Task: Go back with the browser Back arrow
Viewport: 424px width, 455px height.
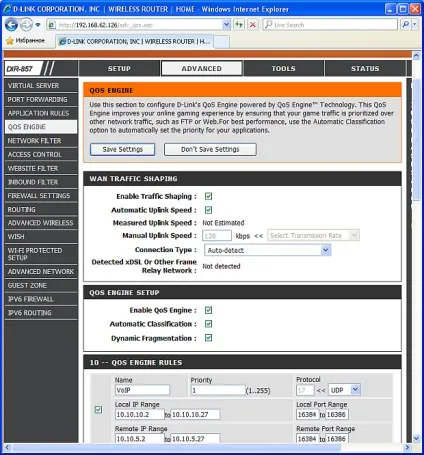Action: 11,25
